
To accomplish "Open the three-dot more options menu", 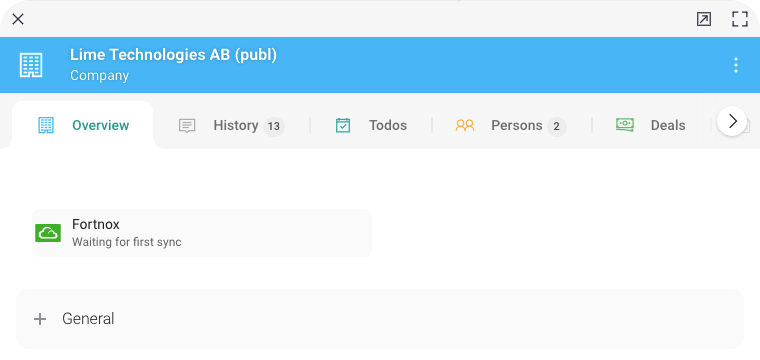I will [736, 65].
